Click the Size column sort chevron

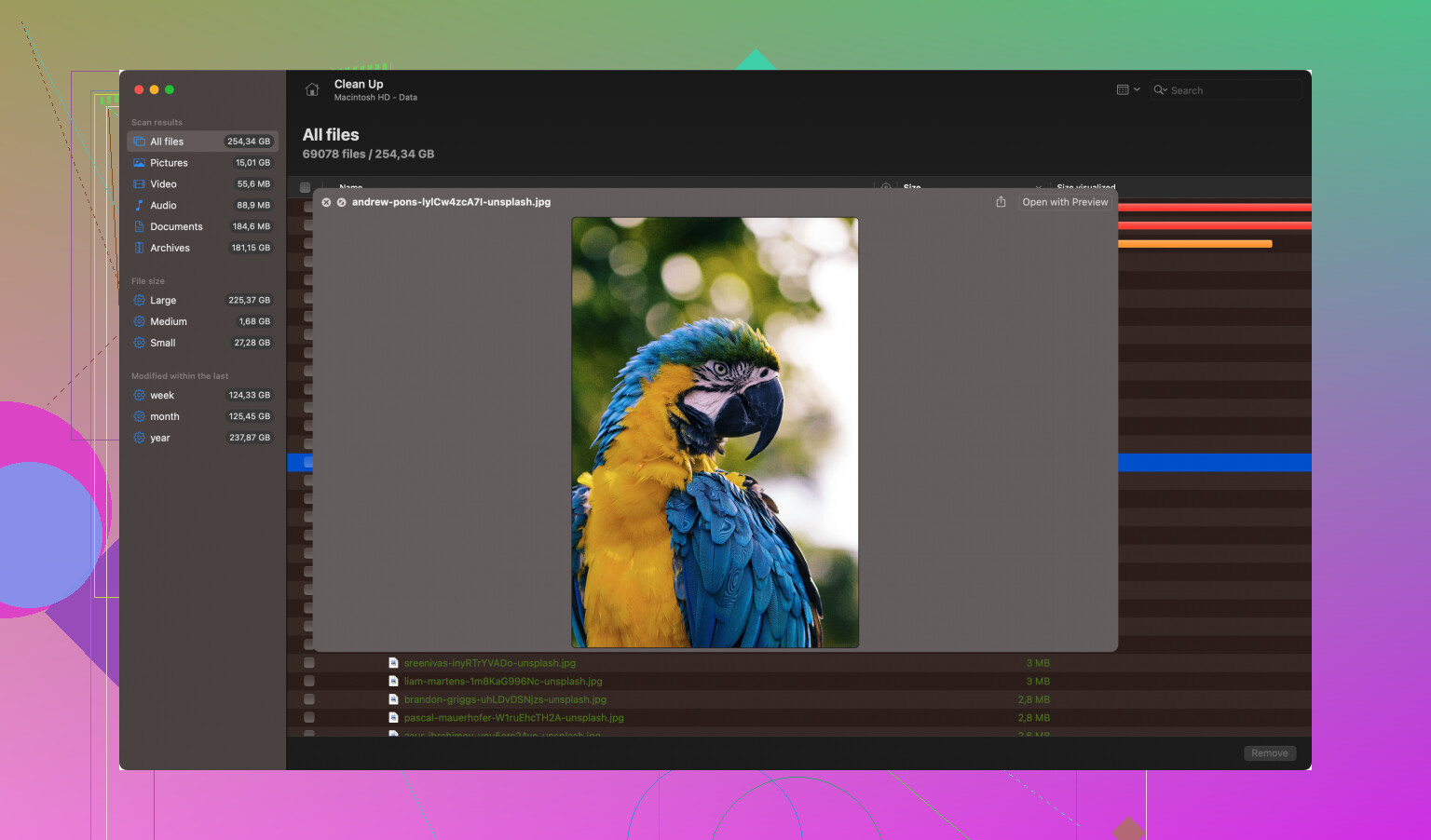(x=1038, y=186)
